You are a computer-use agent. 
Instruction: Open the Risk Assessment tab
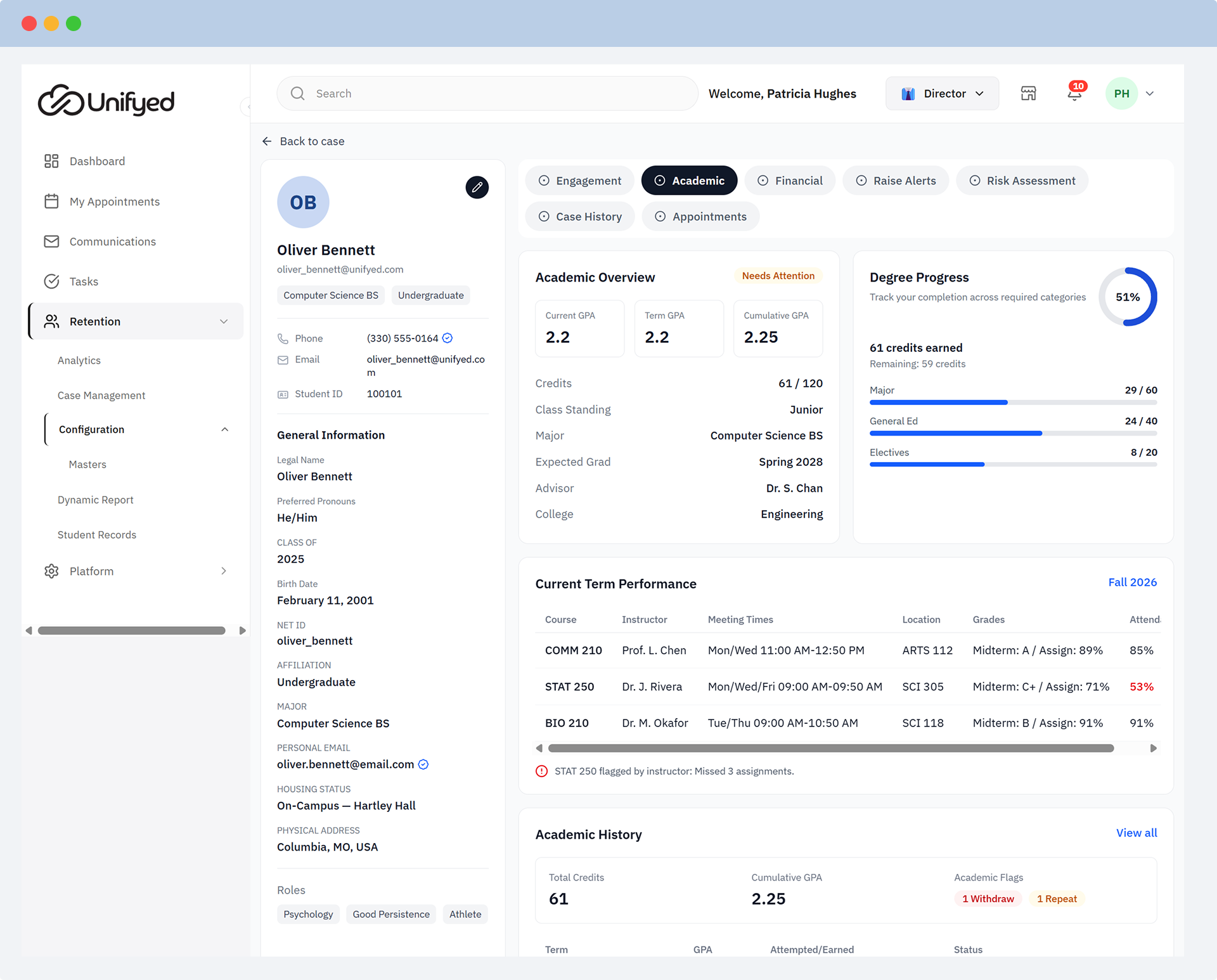coord(1022,181)
